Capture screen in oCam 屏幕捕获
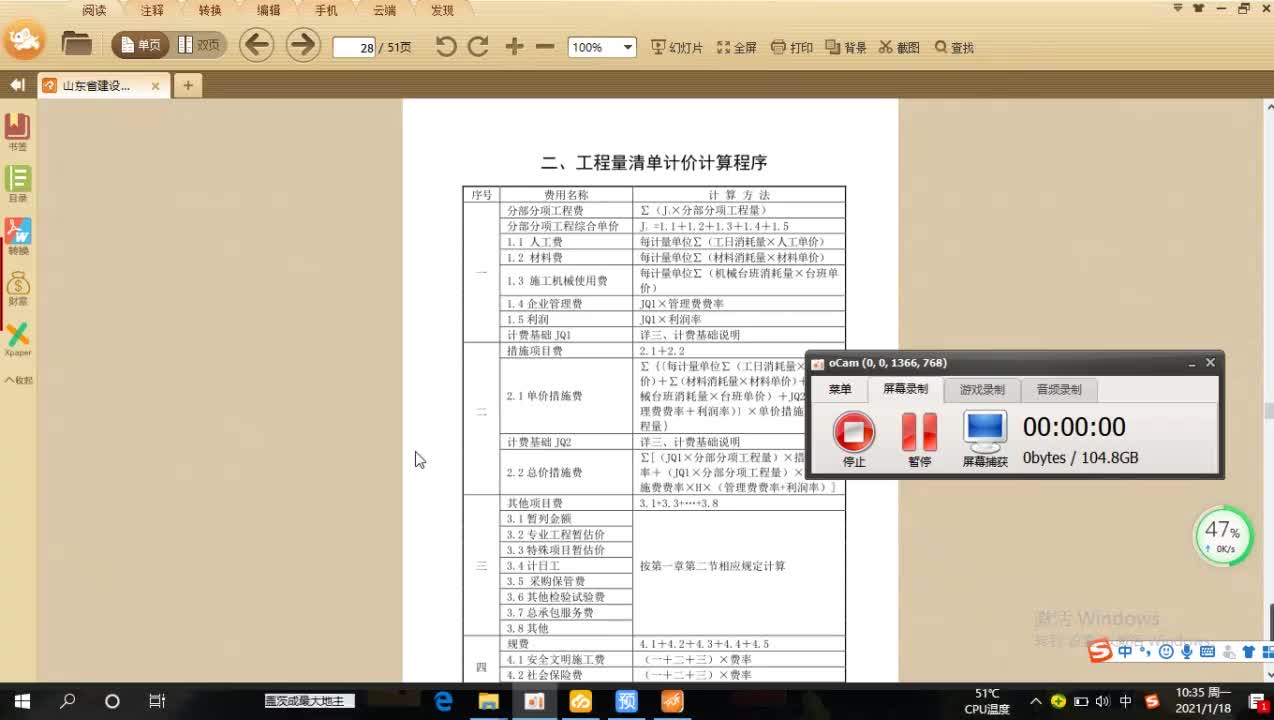Screen dimensions: 1274x720 [985, 440]
